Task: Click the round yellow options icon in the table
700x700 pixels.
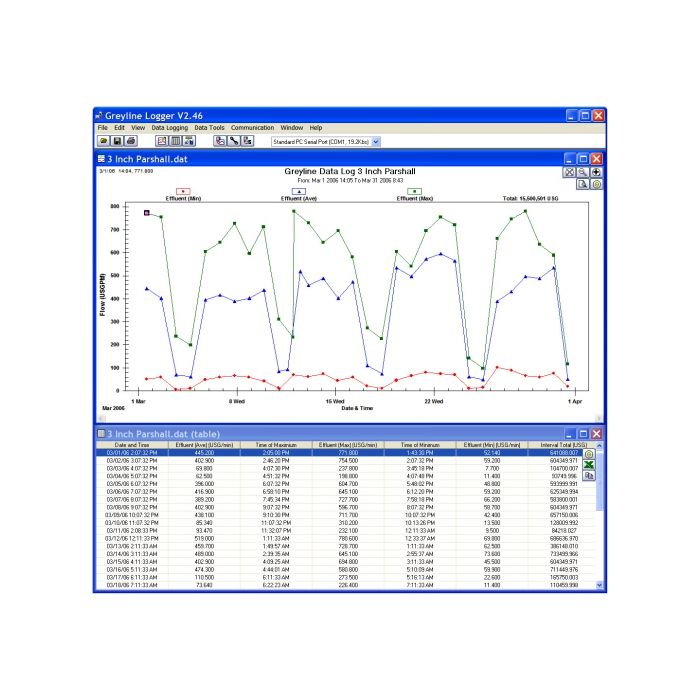Action: [x=589, y=454]
